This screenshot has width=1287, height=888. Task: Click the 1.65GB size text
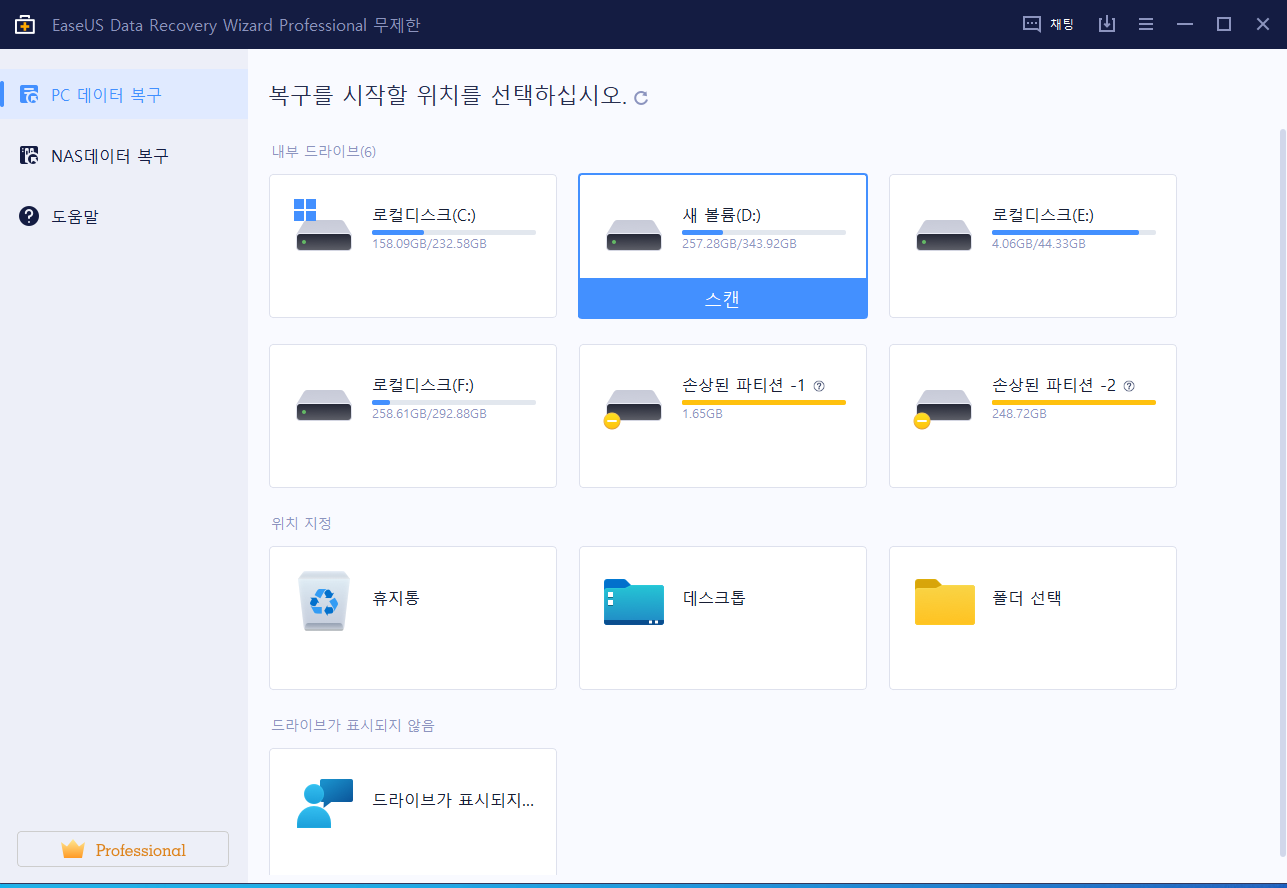tap(702, 413)
